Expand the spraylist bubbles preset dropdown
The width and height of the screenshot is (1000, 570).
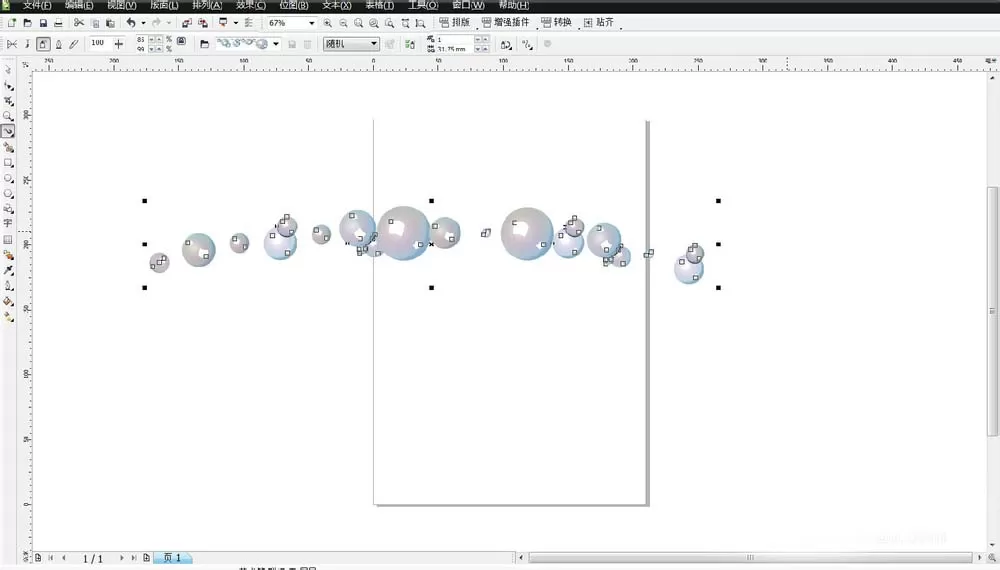tap(276, 44)
